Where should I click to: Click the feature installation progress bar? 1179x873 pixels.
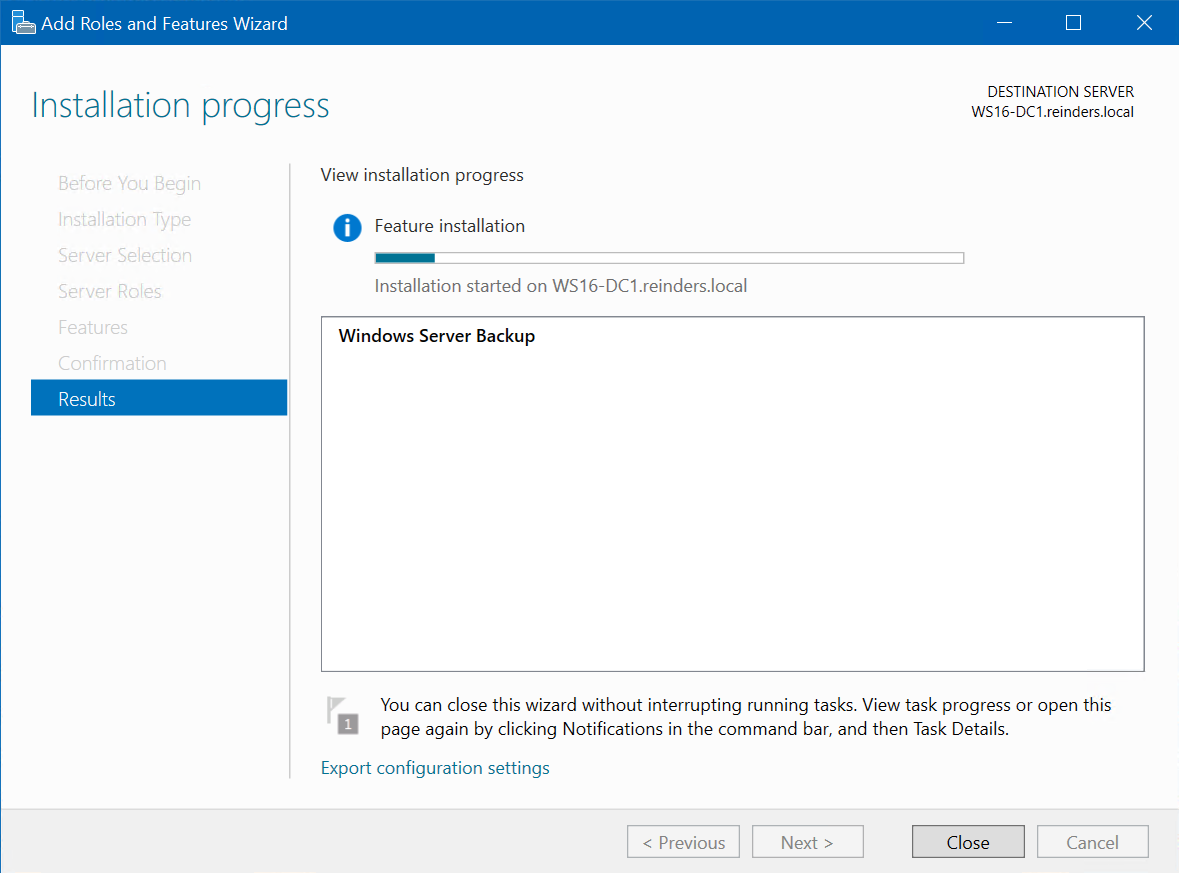(669, 258)
